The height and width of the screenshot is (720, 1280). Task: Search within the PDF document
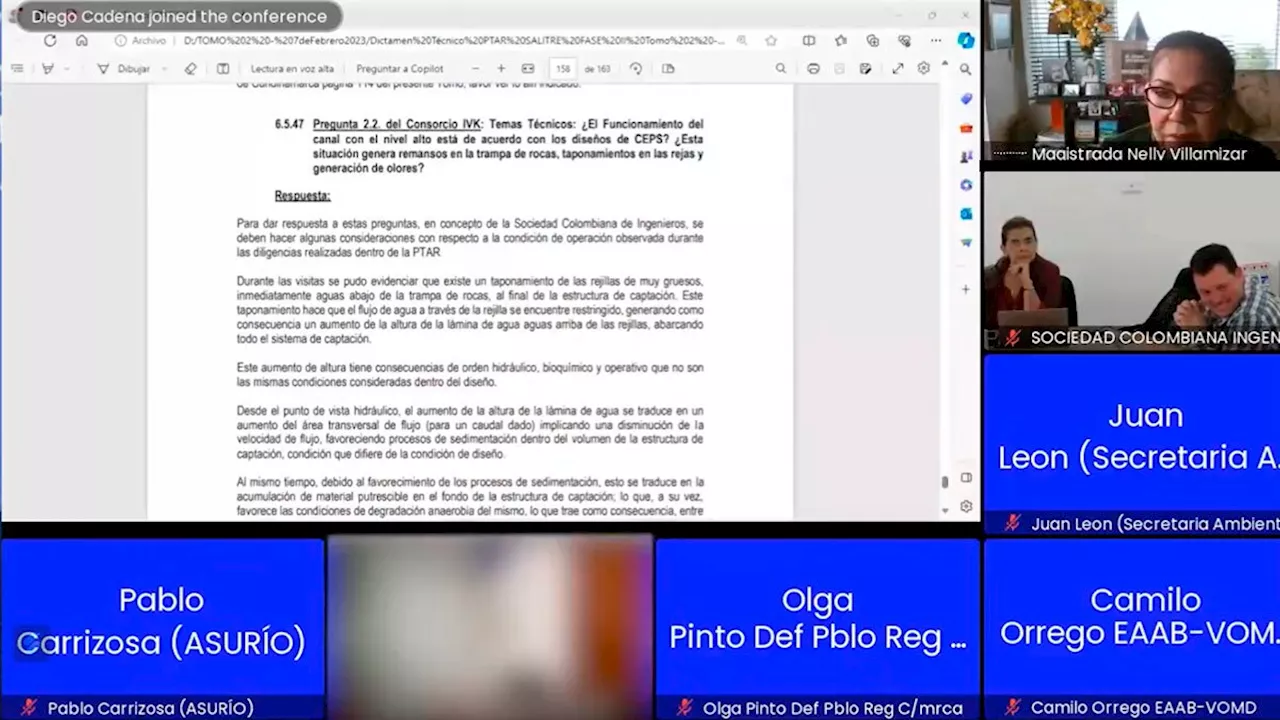781,69
